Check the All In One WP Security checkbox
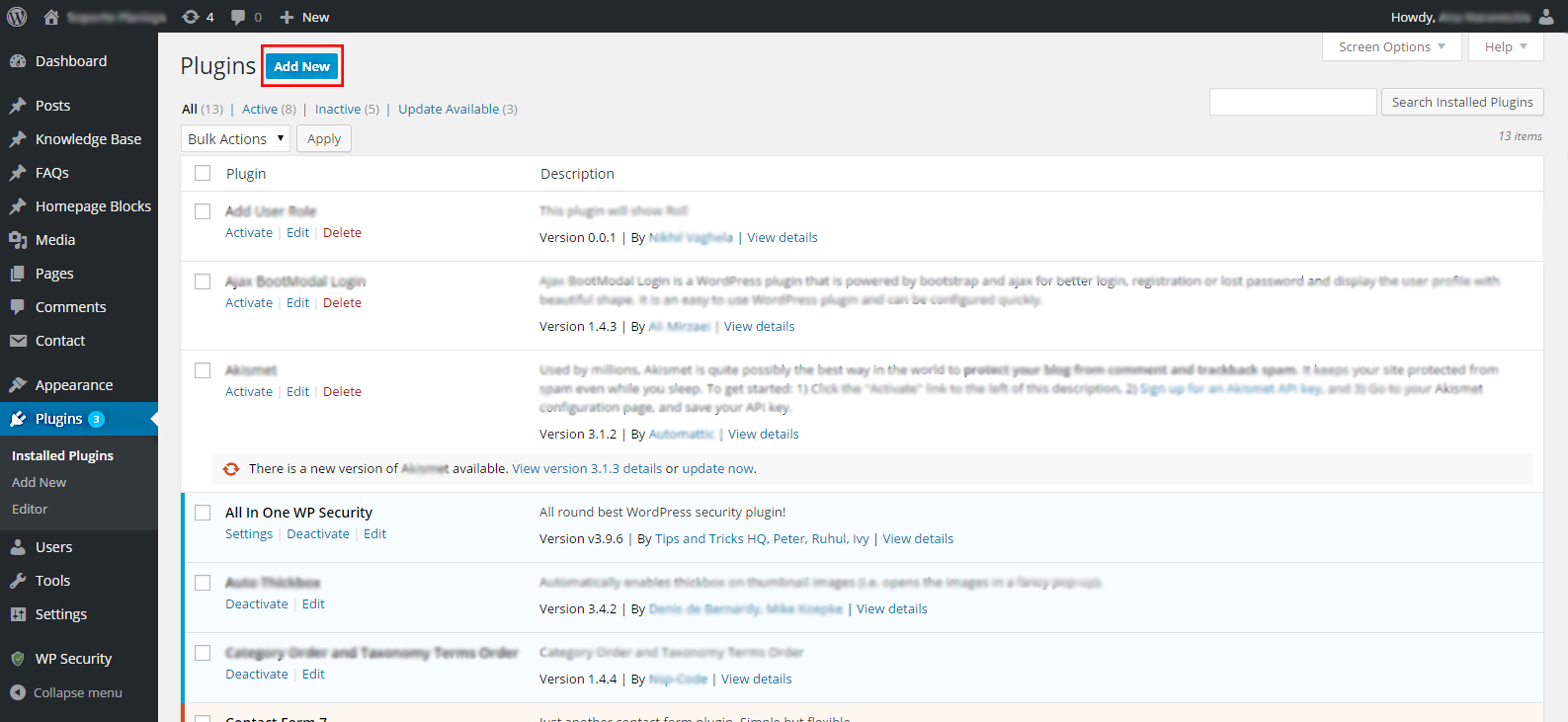The height and width of the screenshot is (722, 1568). tap(203, 513)
